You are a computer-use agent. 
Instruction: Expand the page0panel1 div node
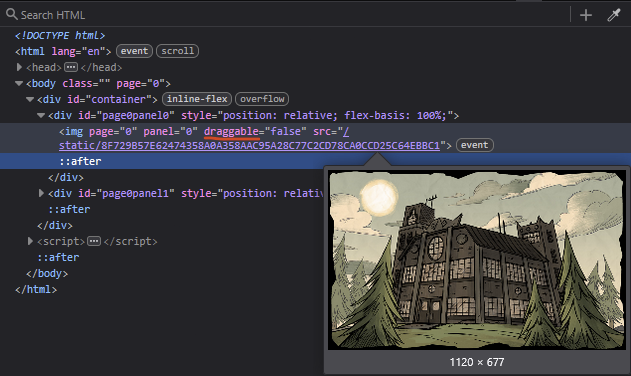click(x=41, y=193)
